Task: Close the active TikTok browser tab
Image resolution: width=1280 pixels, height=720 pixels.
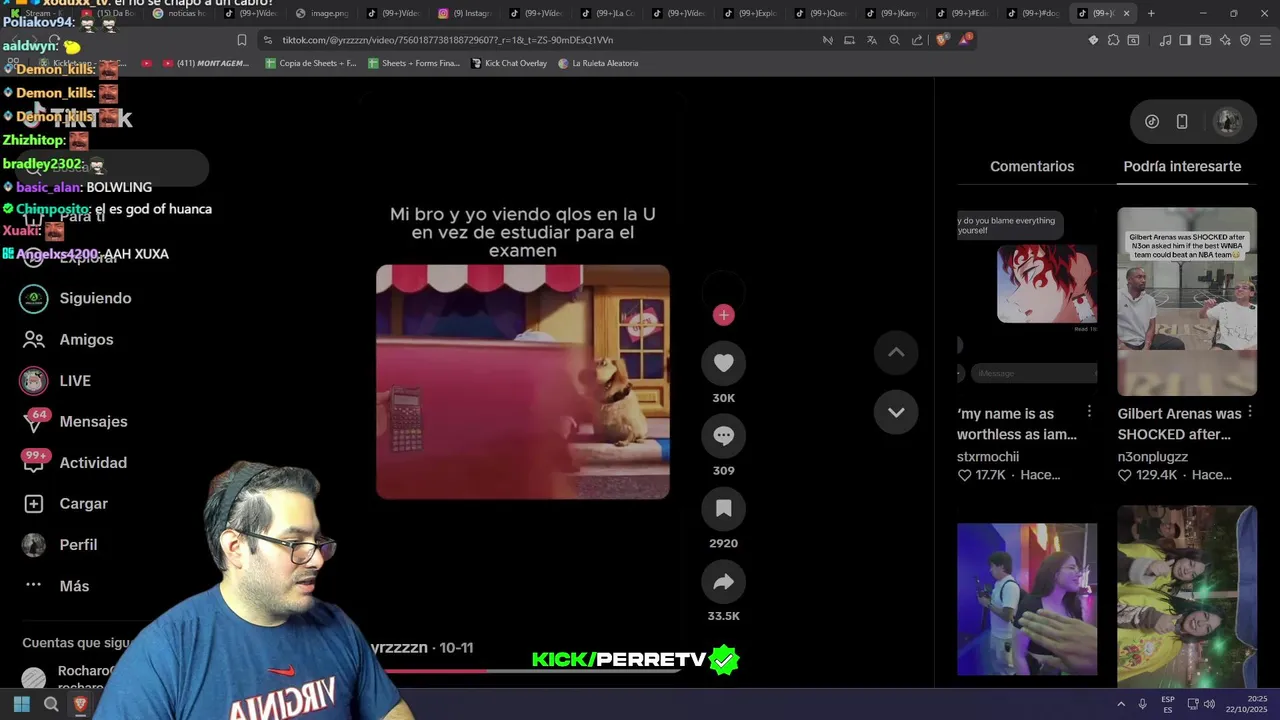Action: pos(1126,13)
